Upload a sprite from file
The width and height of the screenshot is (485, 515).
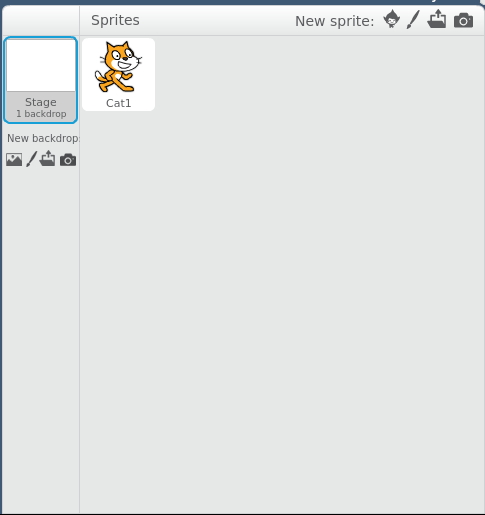tap(437, 19)
